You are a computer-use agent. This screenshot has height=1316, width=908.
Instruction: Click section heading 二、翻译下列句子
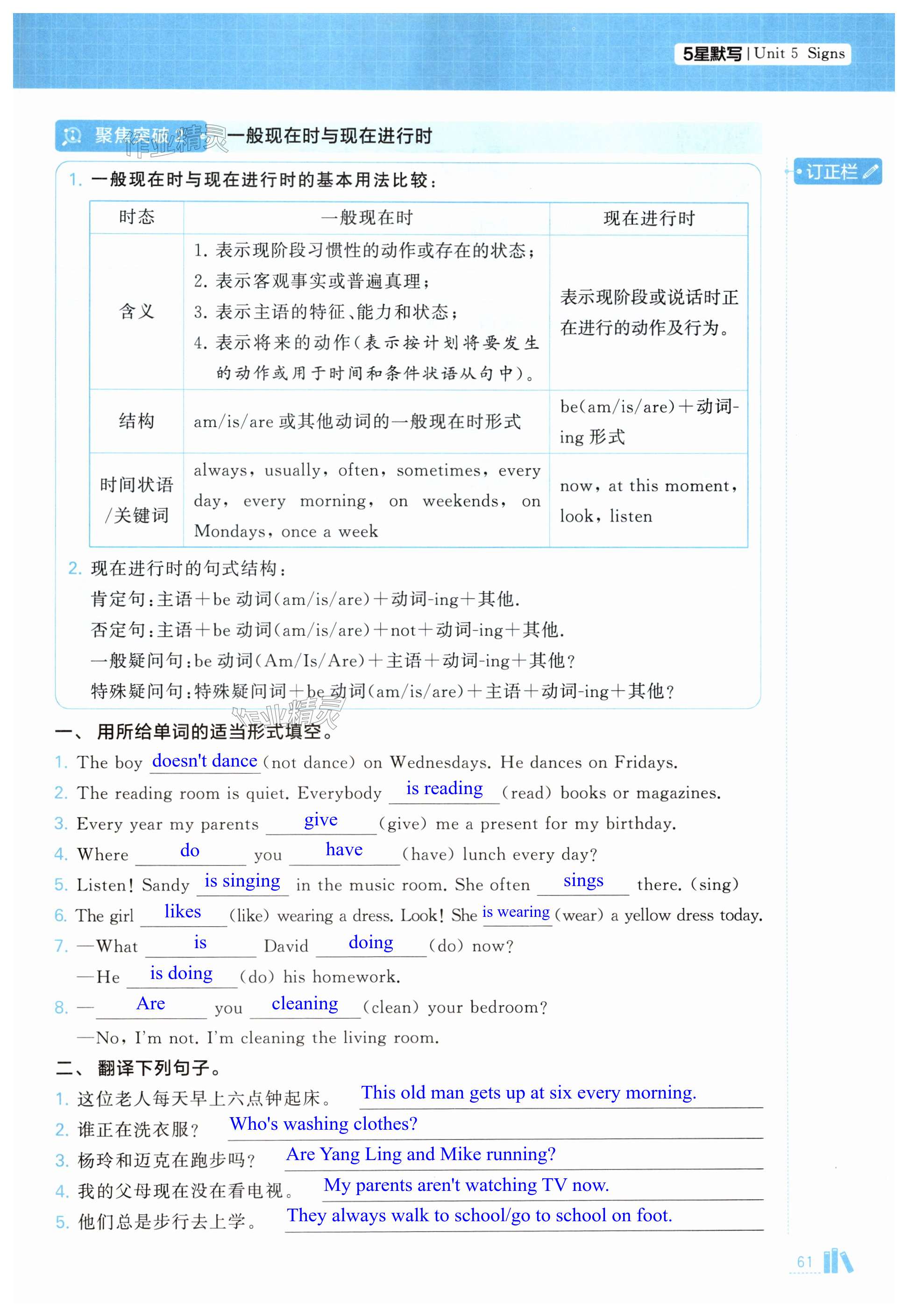pos(138,1068)
